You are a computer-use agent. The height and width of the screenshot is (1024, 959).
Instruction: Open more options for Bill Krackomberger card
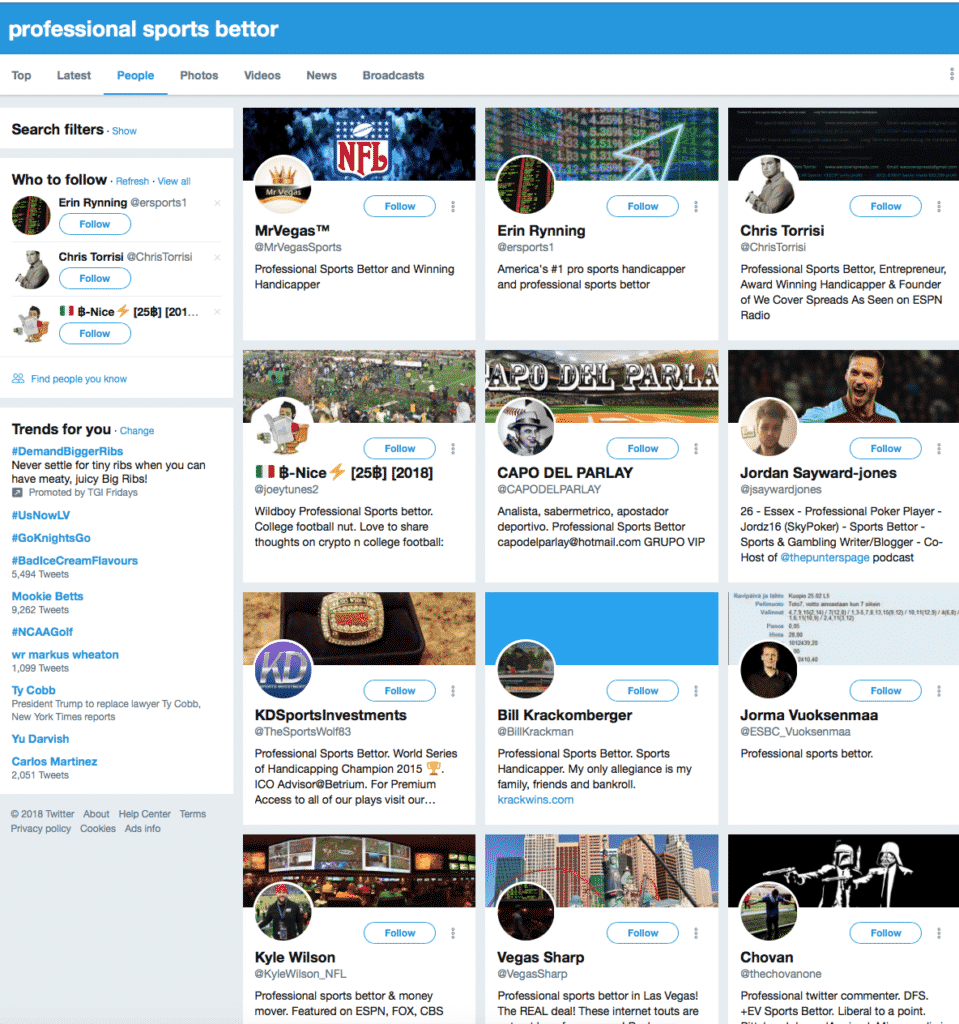(696, 691)
